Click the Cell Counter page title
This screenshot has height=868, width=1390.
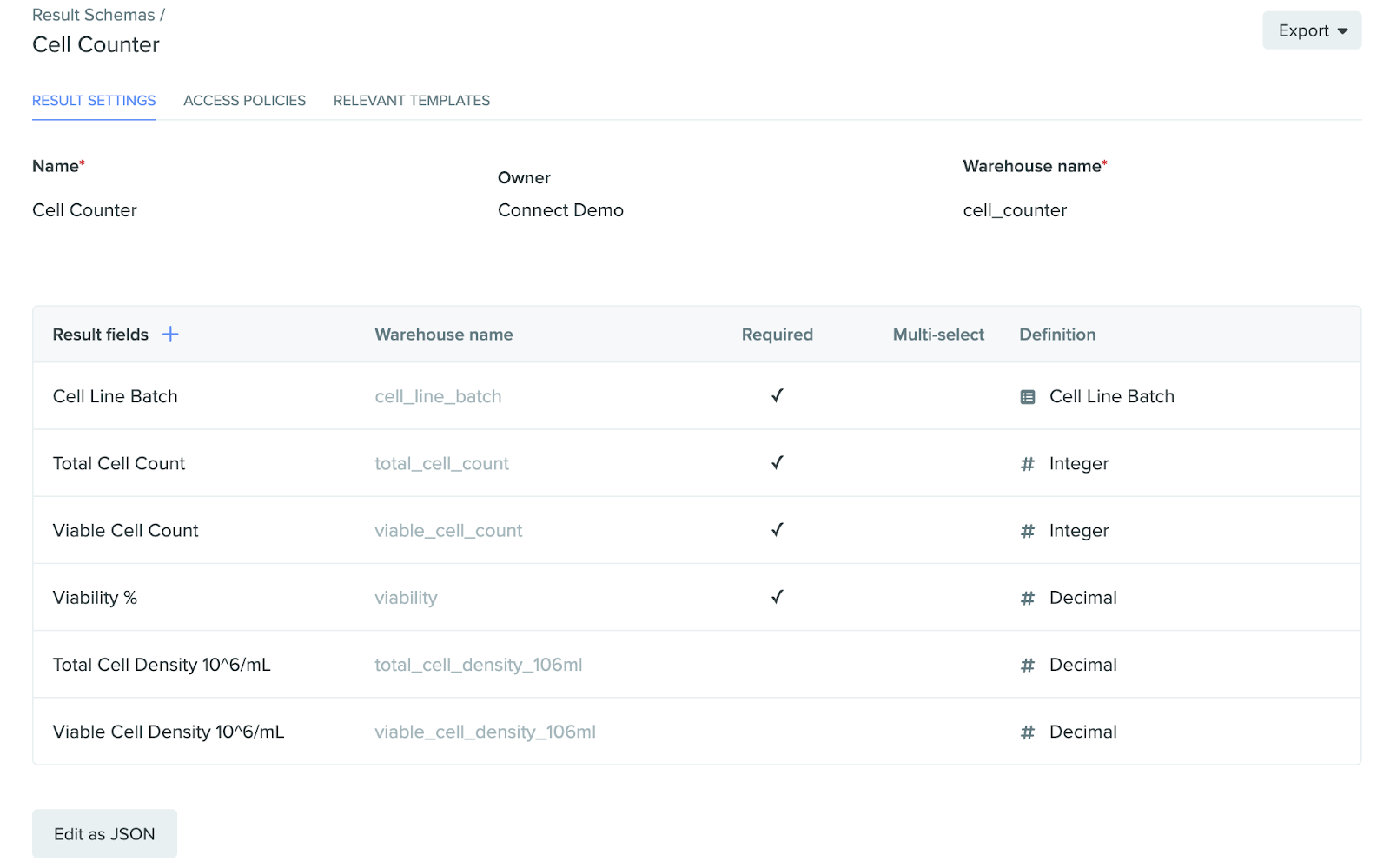click(96, 44)
